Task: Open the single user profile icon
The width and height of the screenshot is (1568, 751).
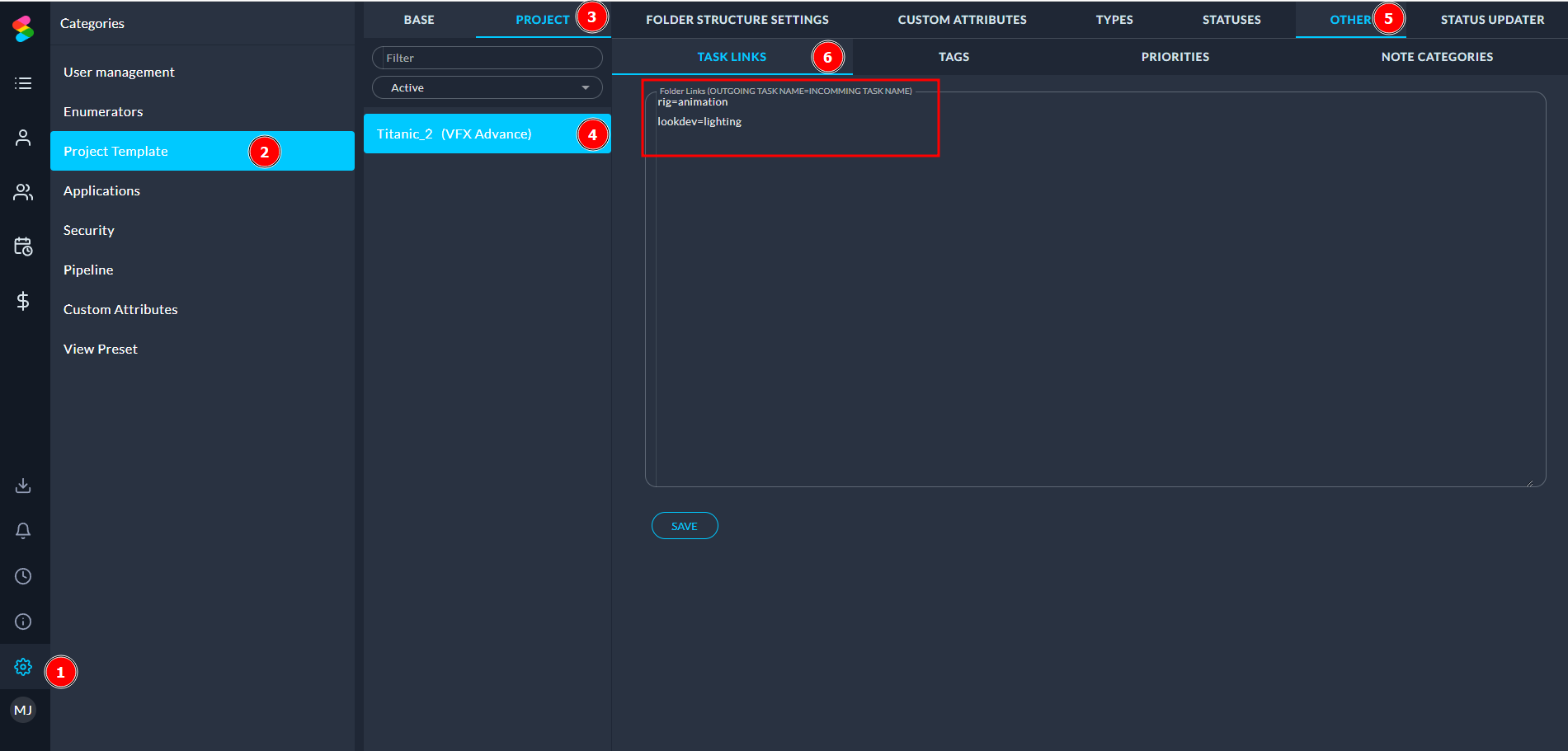Action: click(x=23, y=138)
